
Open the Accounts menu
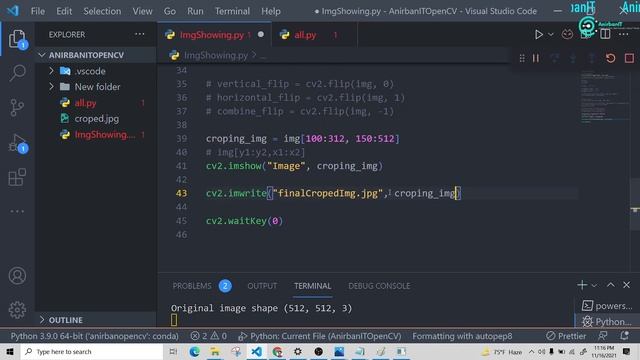(x=17, y=276)
